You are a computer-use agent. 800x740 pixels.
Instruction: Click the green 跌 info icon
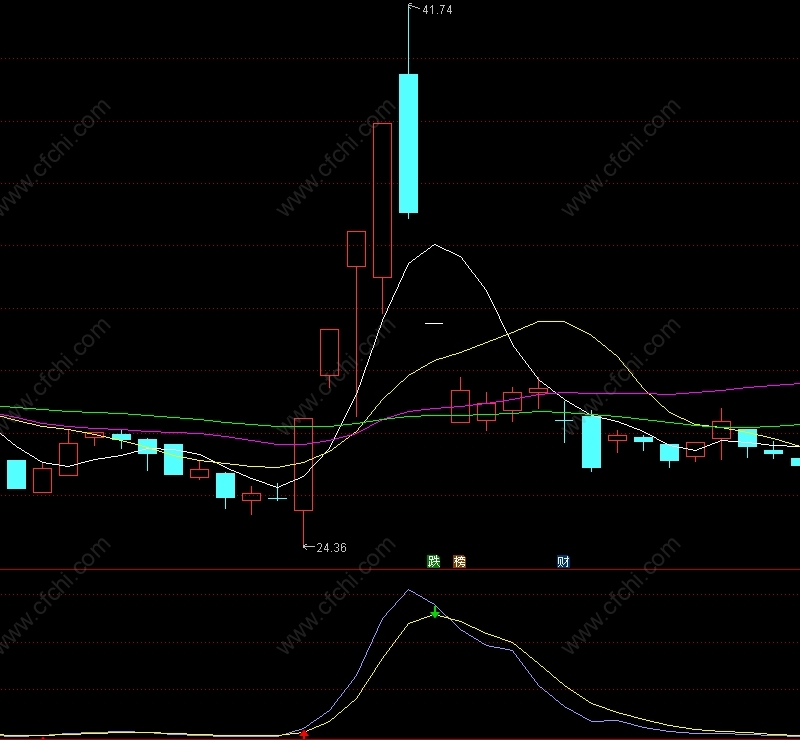[434, 561]
